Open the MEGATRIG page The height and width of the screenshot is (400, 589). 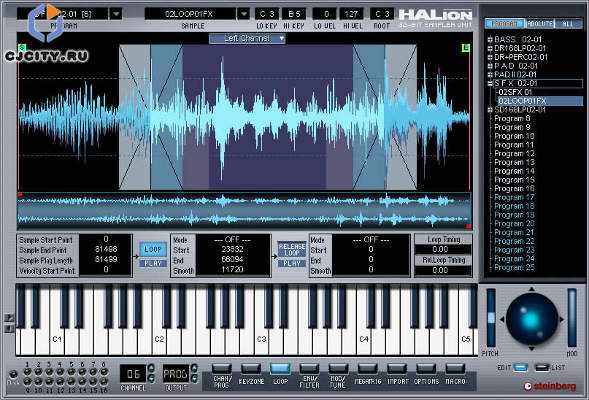point(368,369)
